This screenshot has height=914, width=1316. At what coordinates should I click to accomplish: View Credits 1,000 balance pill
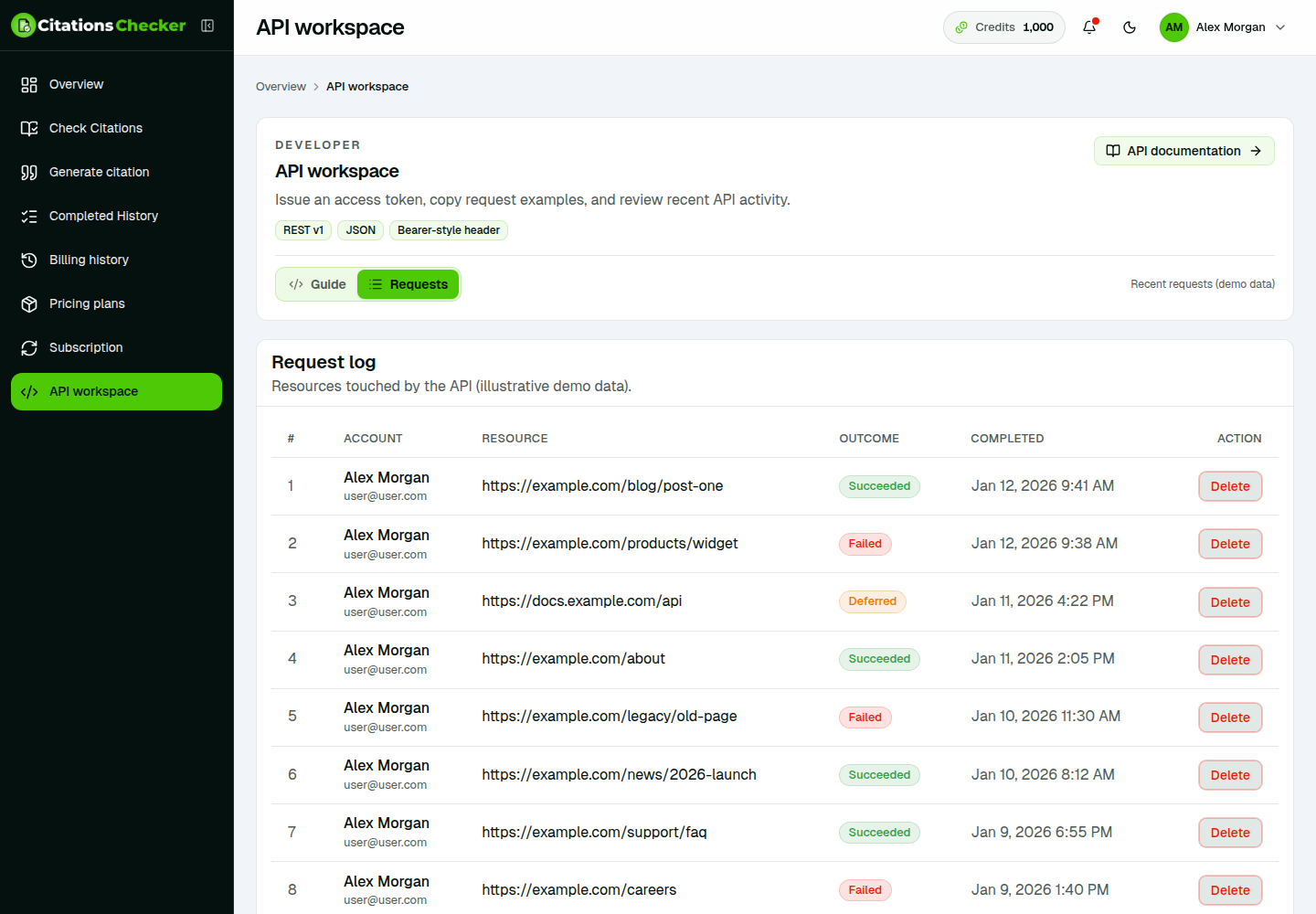pos(1004,27)
